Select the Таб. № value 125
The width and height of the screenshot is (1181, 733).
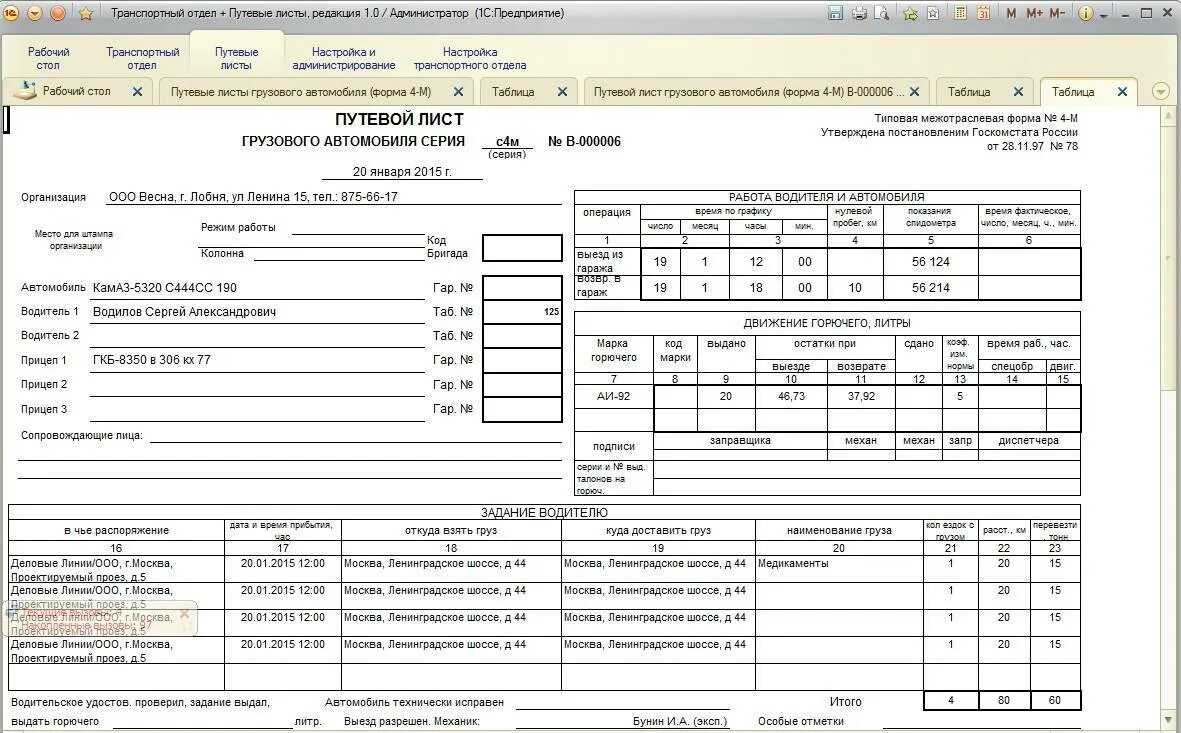point(551,311)
